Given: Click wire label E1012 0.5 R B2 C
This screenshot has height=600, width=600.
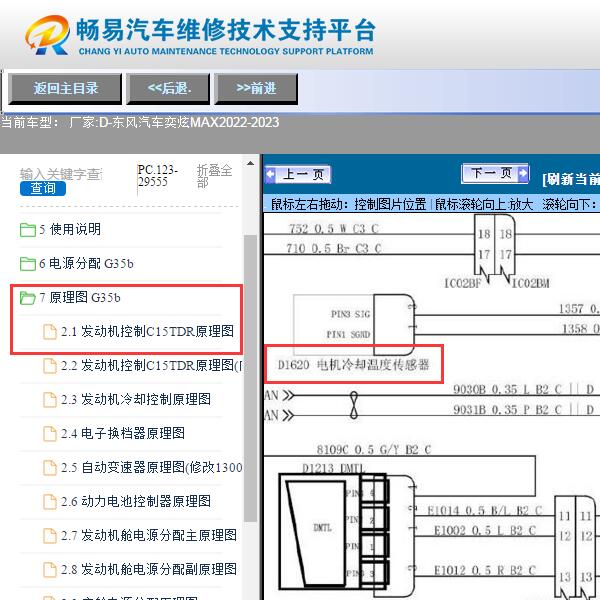Looking at the screenshot, I should 485,571.
